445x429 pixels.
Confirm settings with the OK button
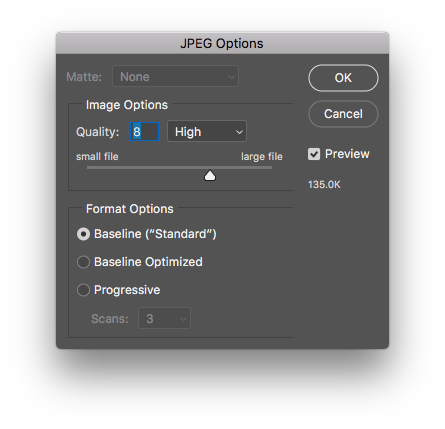pyautogui.click(x=343, y=78)
